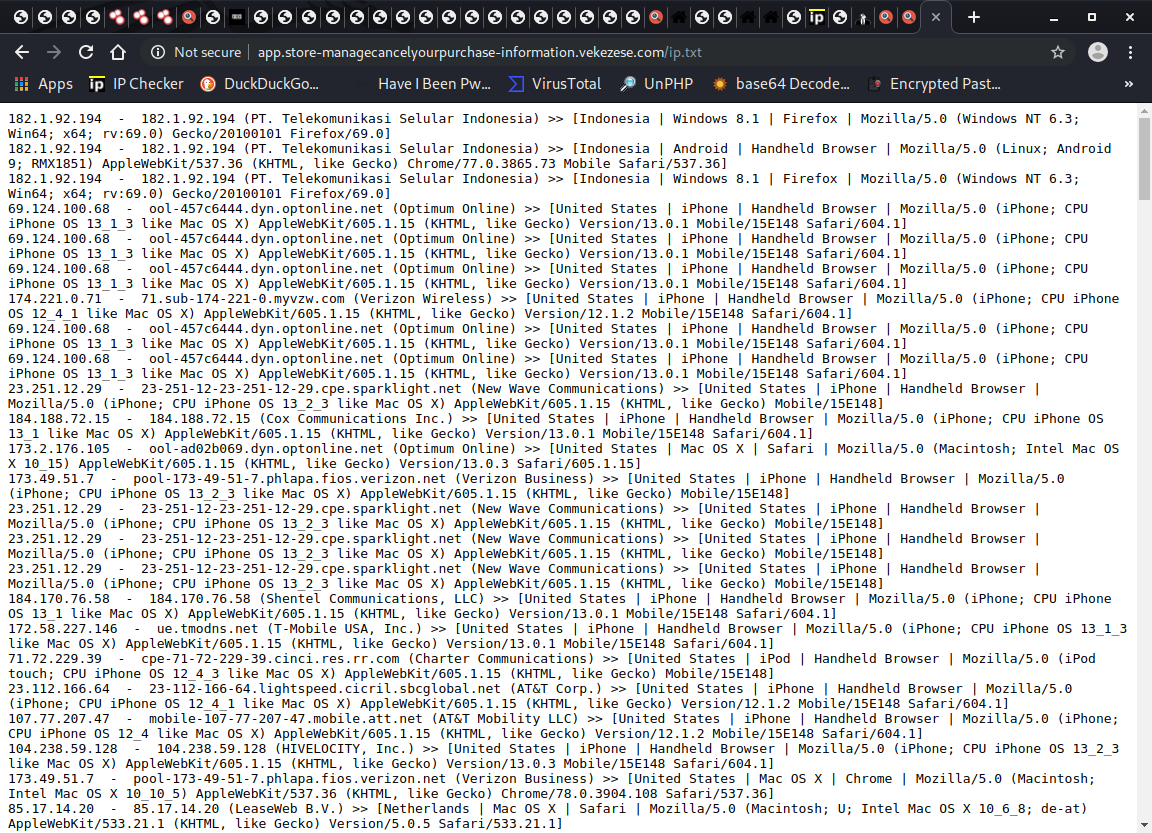Open the UnPHP bookmark
Image resolution: width=1152 pixels, height=833 pixels.
coord(656,84)
